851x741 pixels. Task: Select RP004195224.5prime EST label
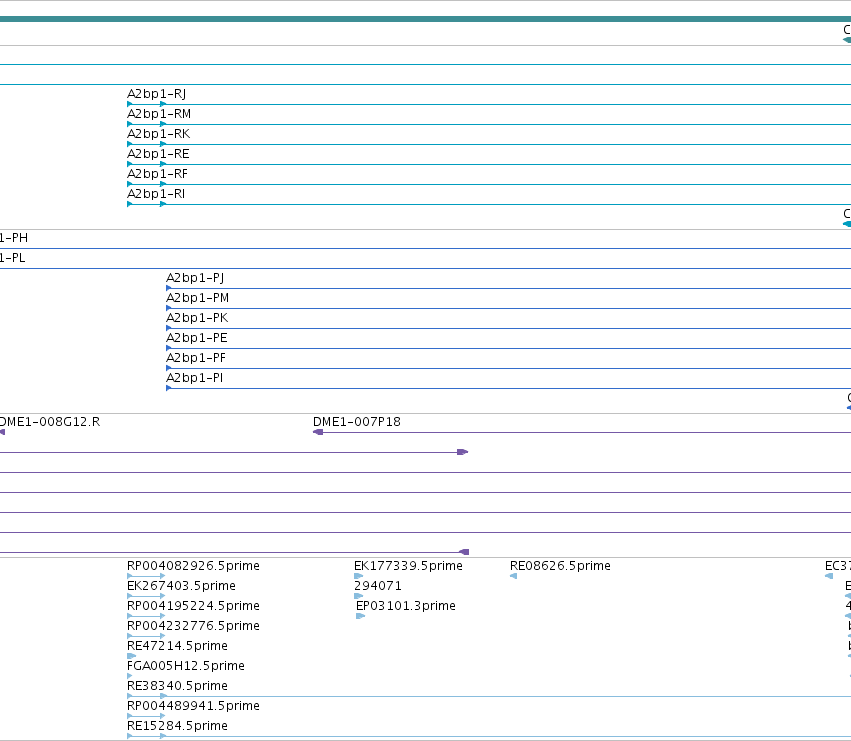coord(193,606)
